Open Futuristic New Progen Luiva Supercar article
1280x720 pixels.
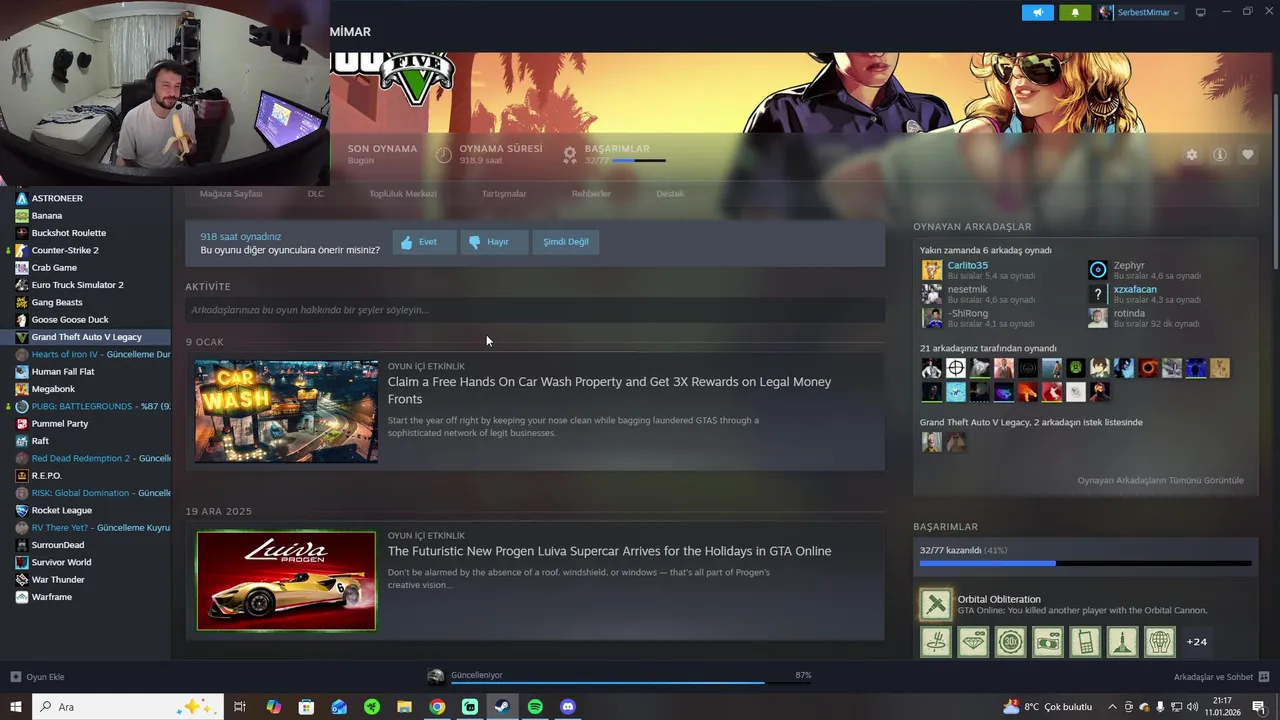point(609,551)
